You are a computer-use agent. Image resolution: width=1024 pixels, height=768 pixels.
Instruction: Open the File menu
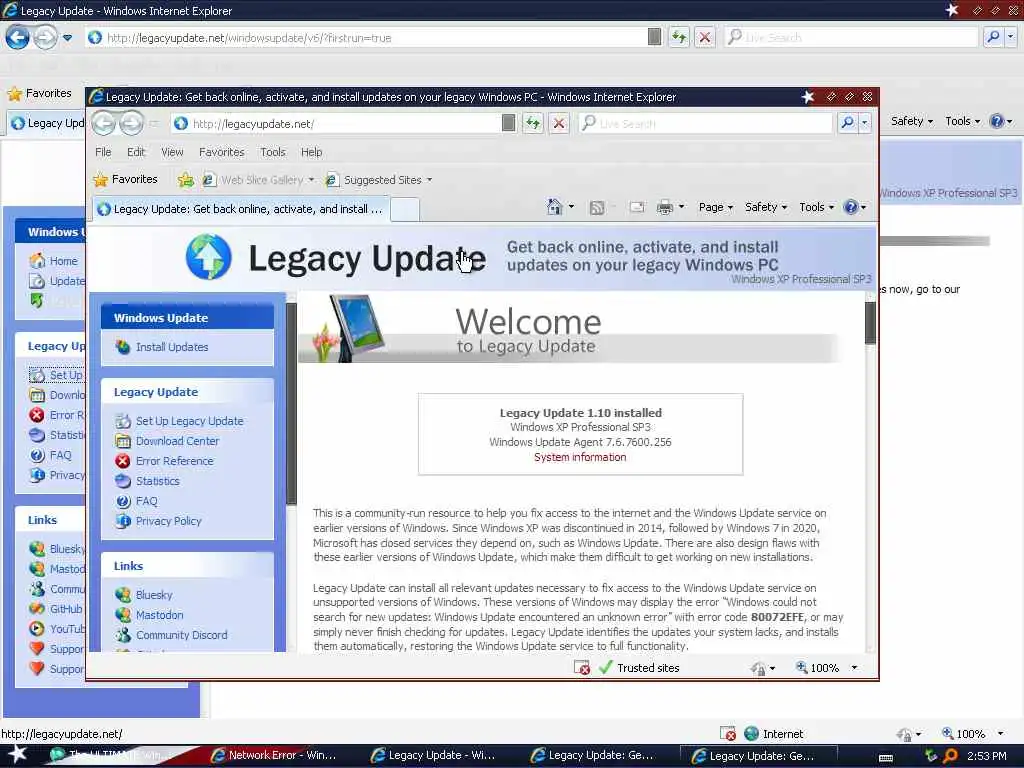pos(103,152)
